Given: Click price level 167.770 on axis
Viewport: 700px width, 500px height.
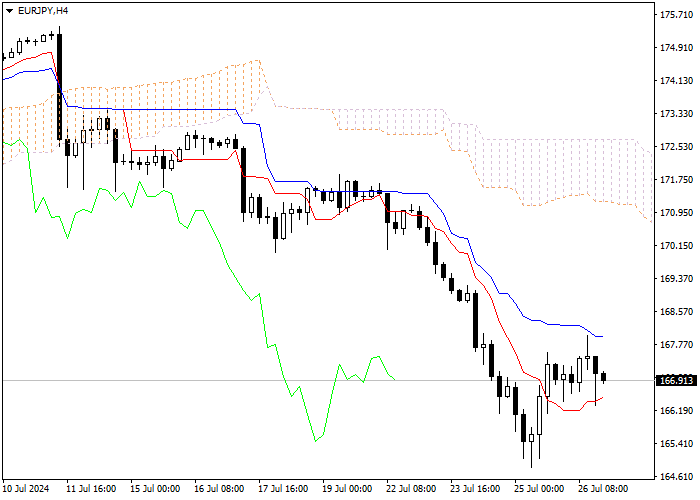Looking at the screenshot, I should [x=676, y=345].
